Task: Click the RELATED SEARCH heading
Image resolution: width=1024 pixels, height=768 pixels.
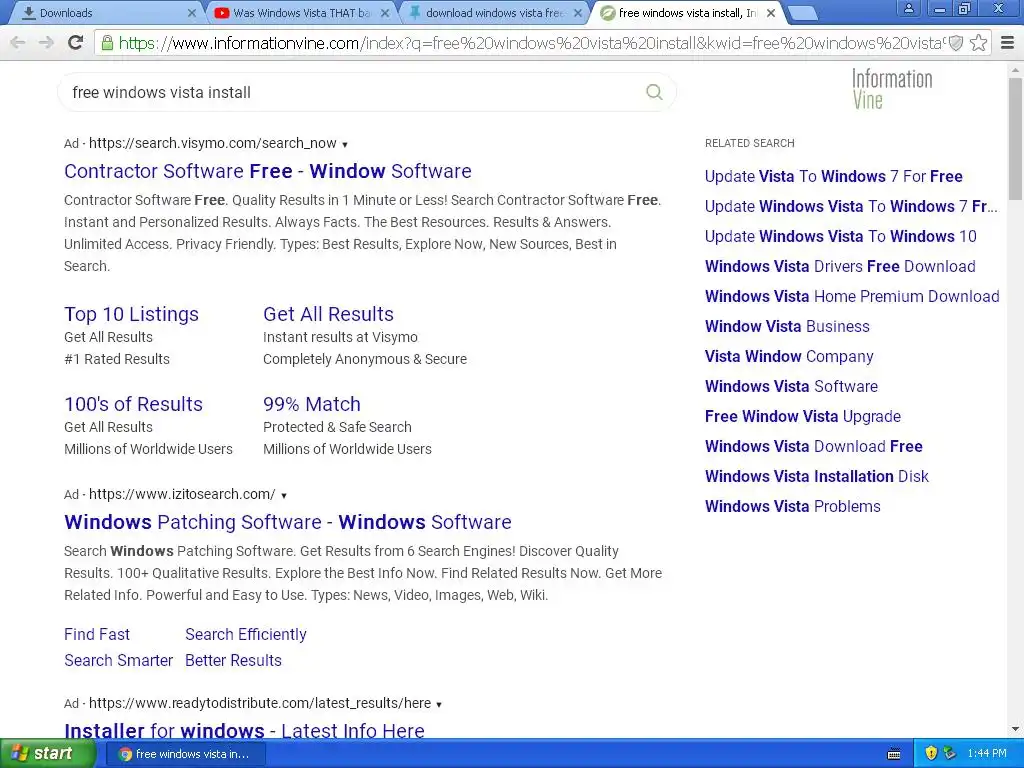Action: 750,143
